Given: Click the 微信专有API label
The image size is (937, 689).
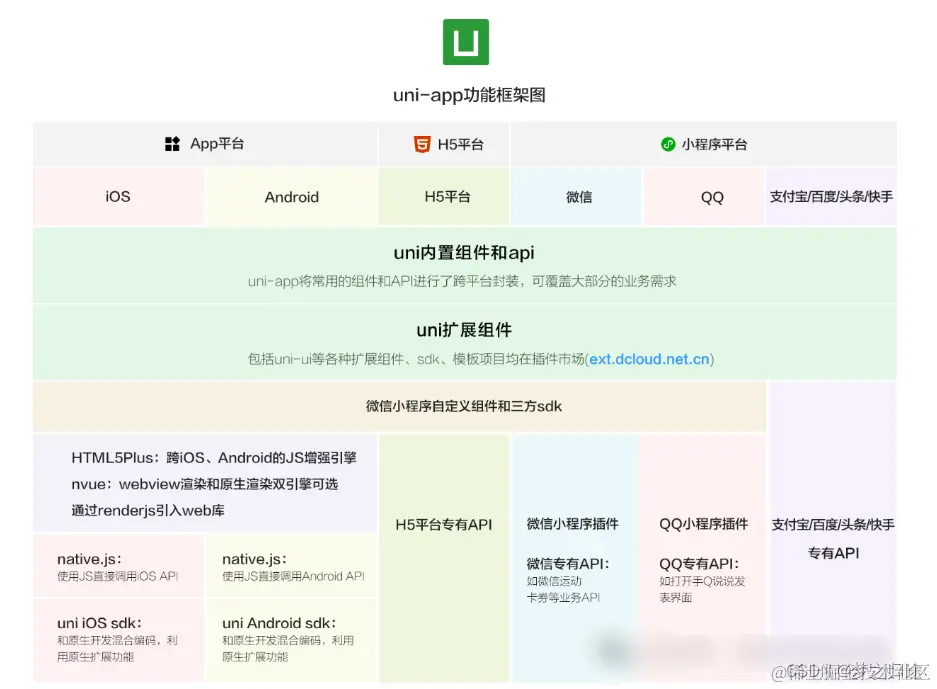Looking at the screenshot, I should (x=567, y=564).
